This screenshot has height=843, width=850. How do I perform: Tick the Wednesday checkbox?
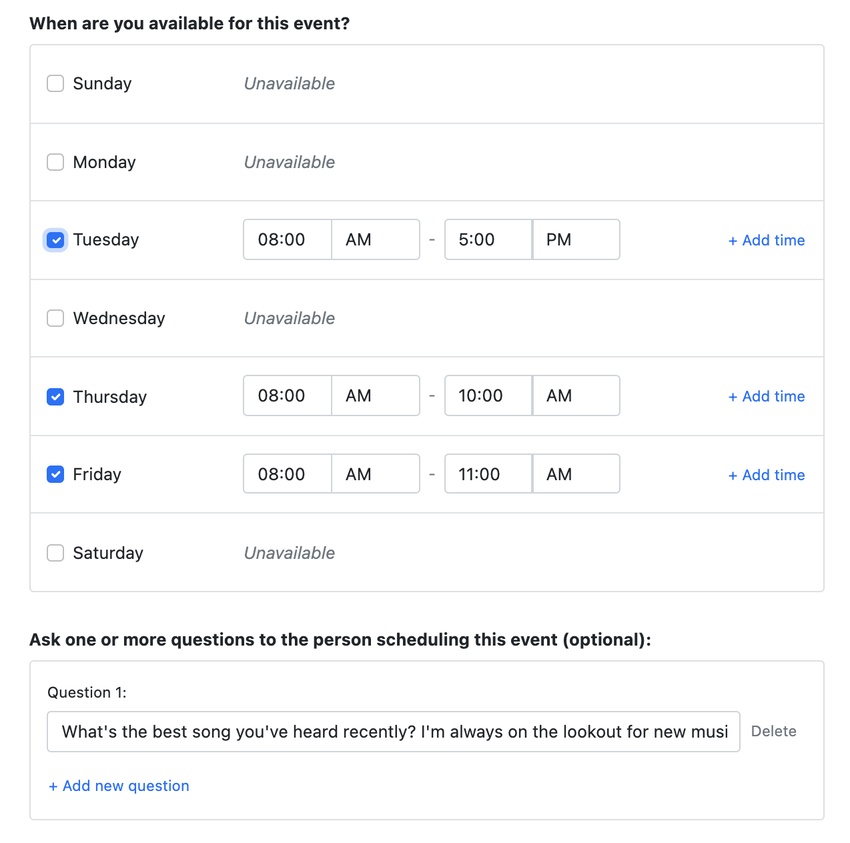click(55, 318)
